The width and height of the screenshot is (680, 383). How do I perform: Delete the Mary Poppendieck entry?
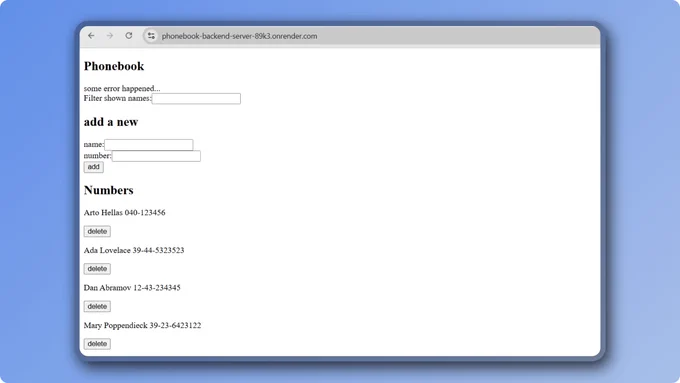click(97, 344)
